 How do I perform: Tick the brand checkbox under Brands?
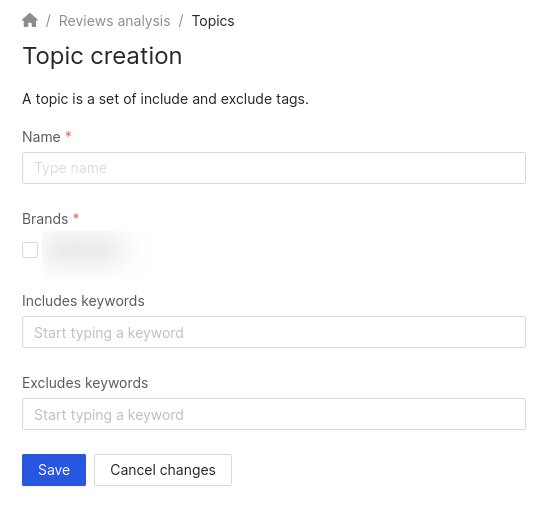[x=30, y=250]
